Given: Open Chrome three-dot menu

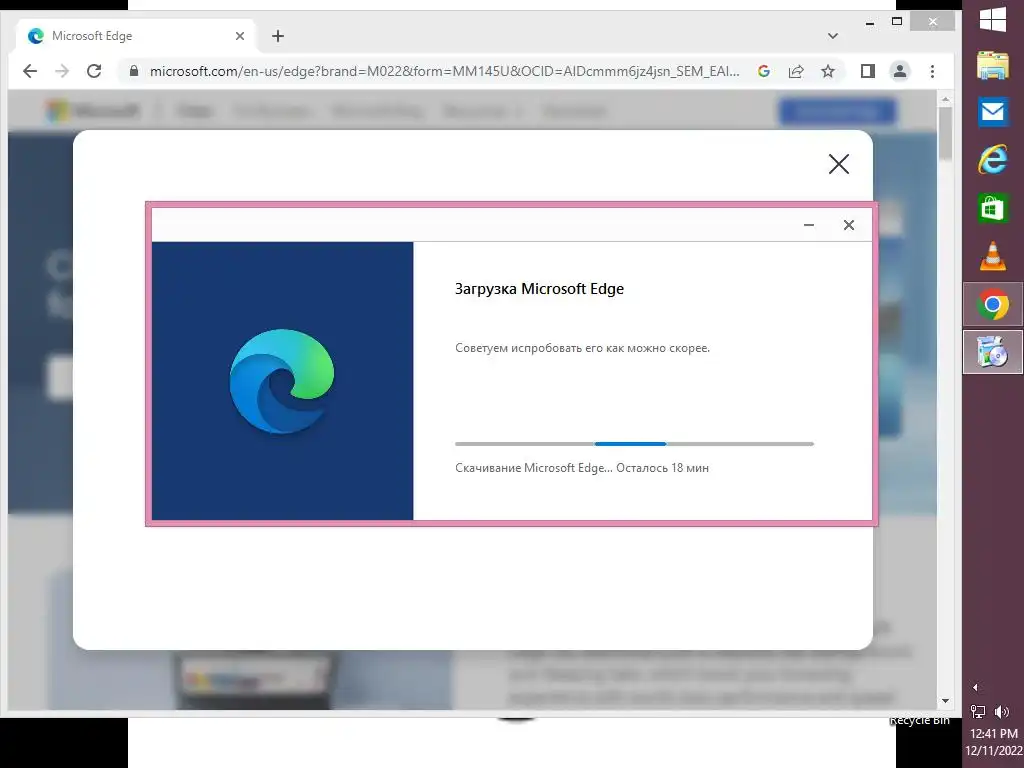Looking at the screenshot, I should (933, 71).
